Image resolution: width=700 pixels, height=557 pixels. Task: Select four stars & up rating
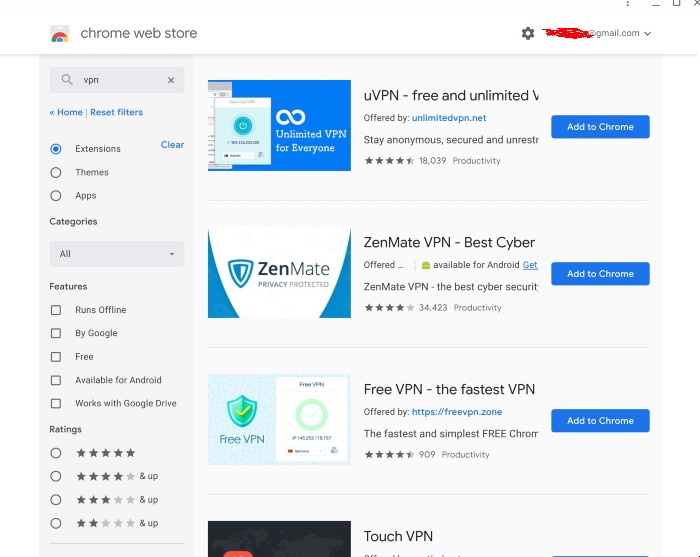(x=56, y=476)
